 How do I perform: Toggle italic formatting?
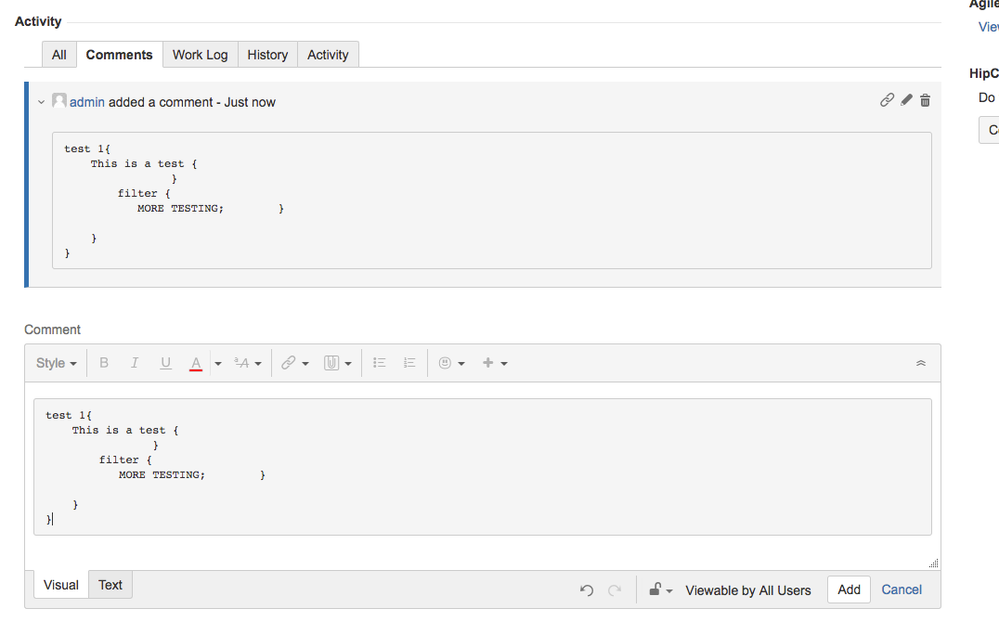click(134, 363)
